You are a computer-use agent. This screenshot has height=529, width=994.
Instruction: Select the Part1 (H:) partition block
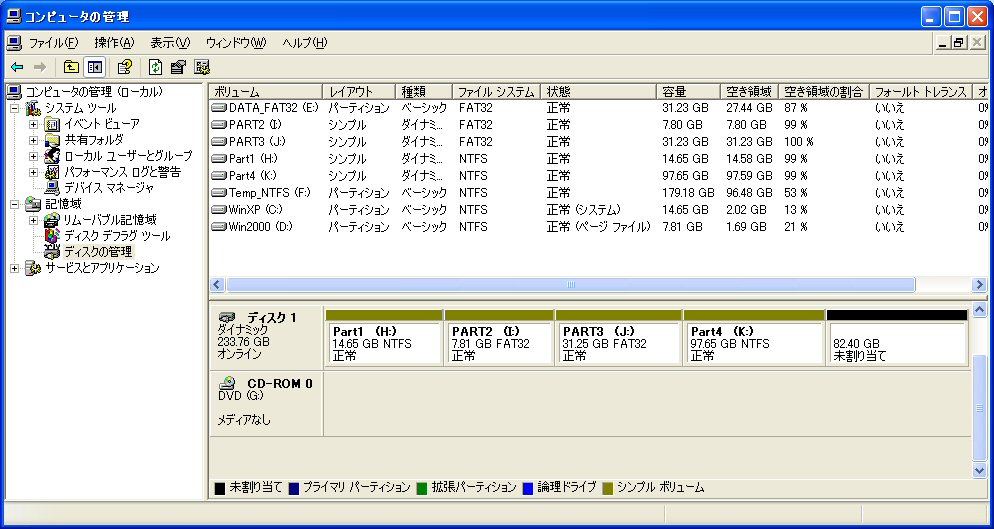[384, 337]
